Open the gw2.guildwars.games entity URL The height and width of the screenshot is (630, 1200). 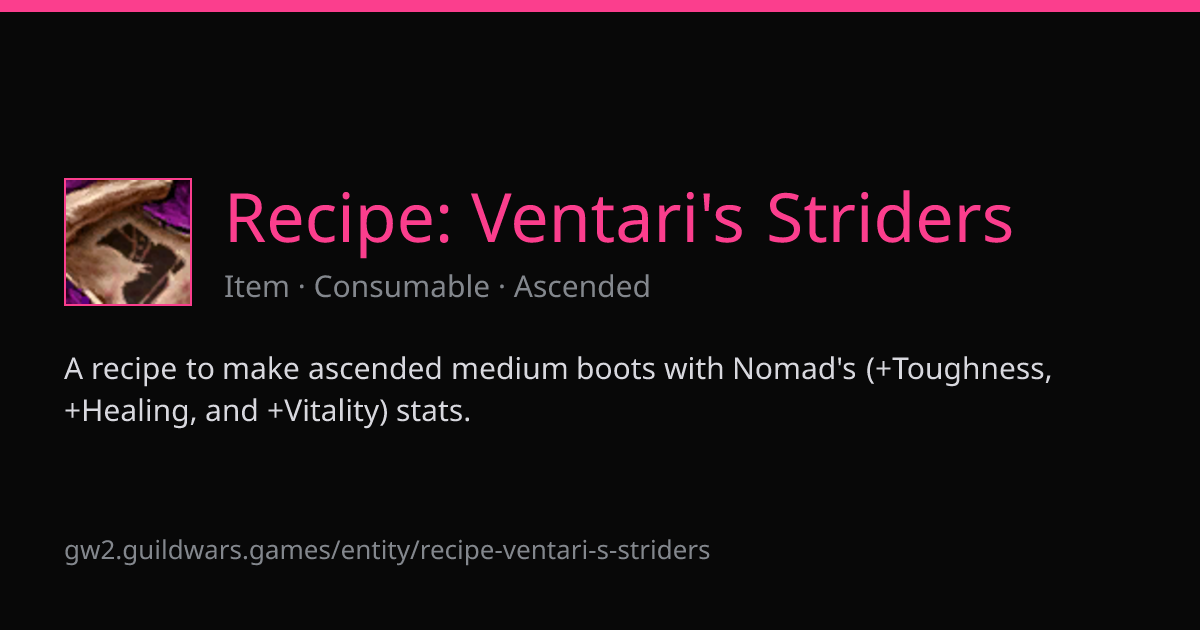coord(387,550)
